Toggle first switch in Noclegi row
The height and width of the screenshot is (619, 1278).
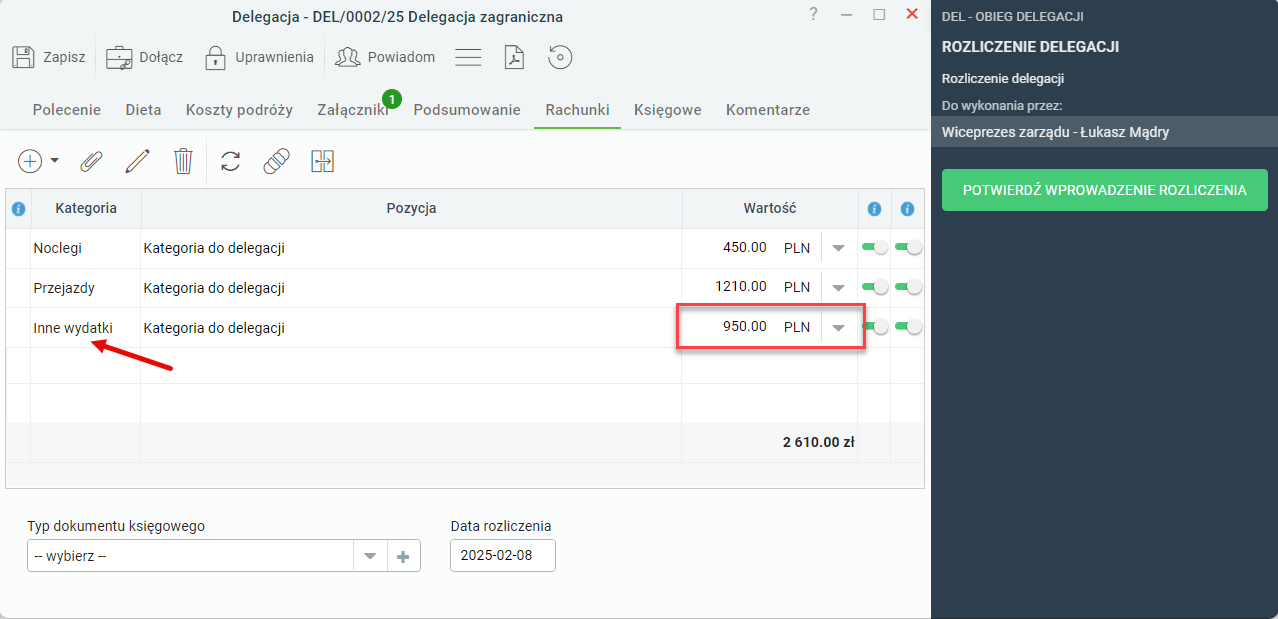point(875,248)
